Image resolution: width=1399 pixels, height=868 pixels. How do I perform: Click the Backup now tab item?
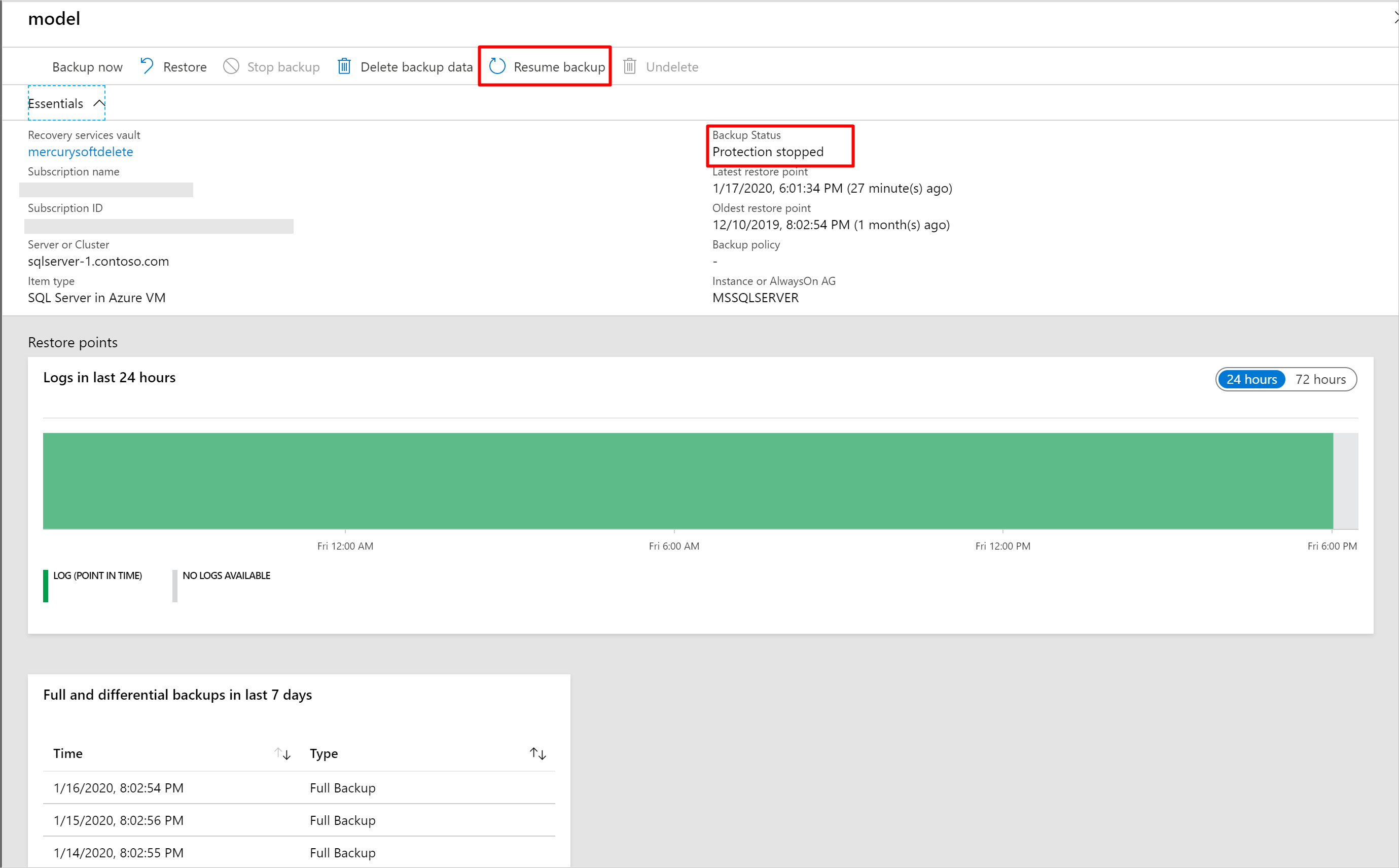[x=87, y=66]
